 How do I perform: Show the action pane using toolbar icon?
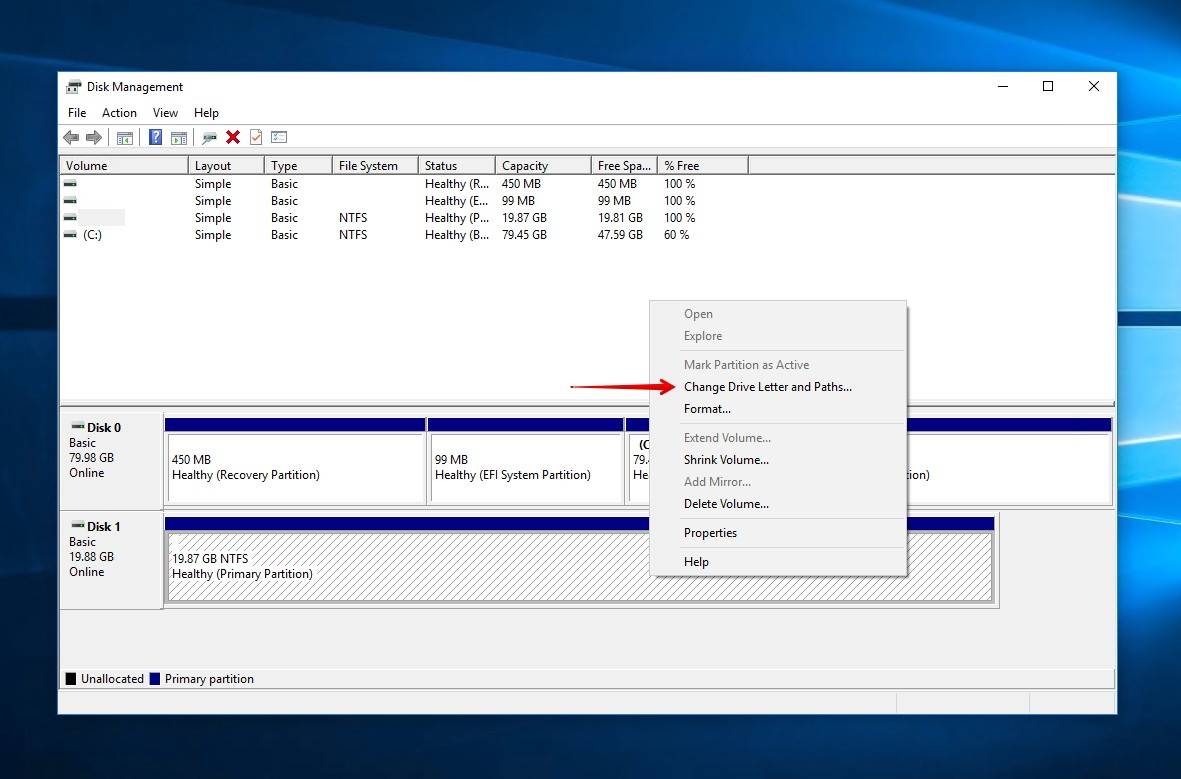pos(179,137)
